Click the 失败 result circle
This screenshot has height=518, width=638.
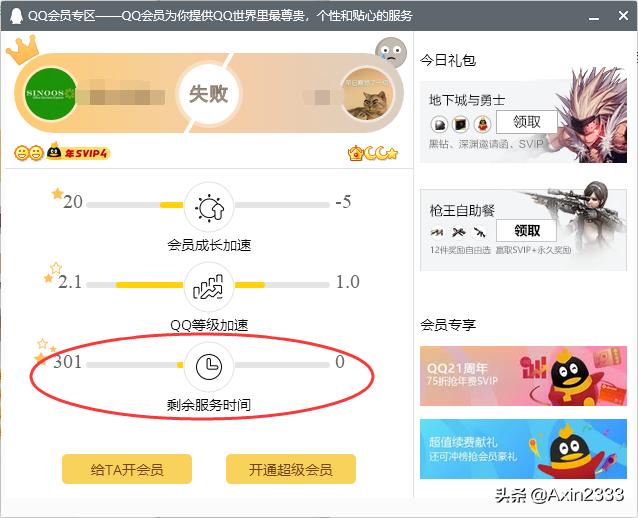(208, 94)
